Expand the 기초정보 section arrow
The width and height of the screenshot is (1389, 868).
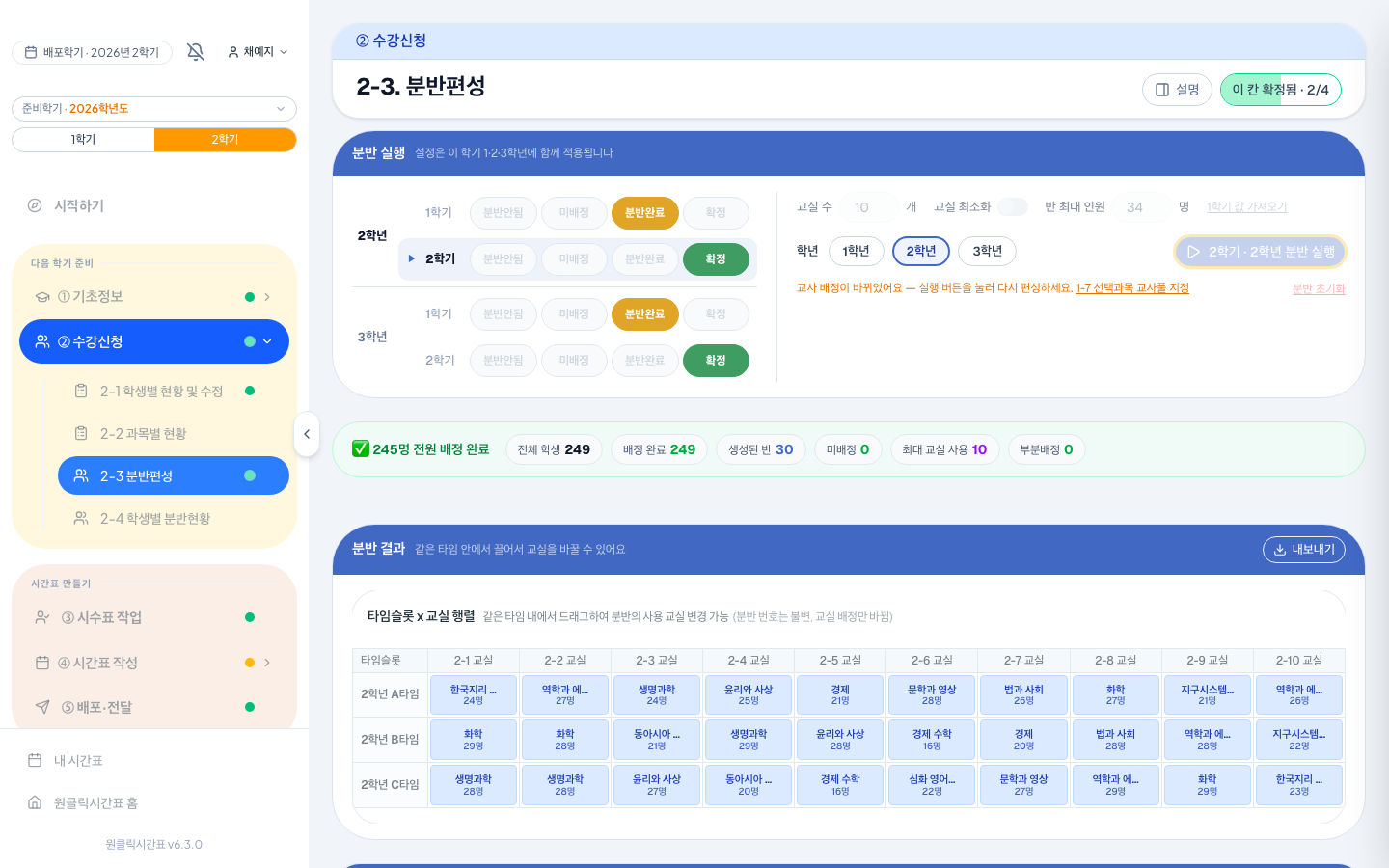point(267,297)
